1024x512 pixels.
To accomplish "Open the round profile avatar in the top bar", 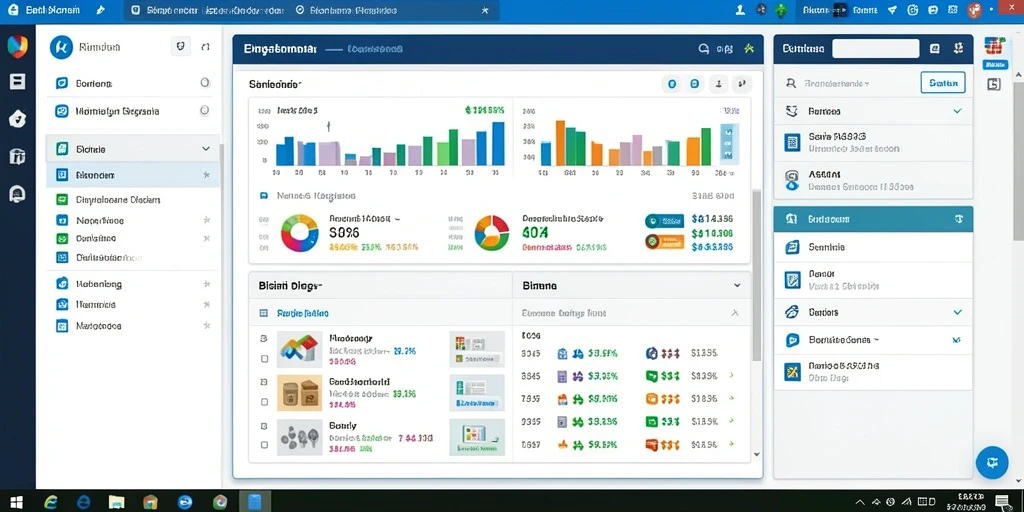I will (x=974, y=10).
